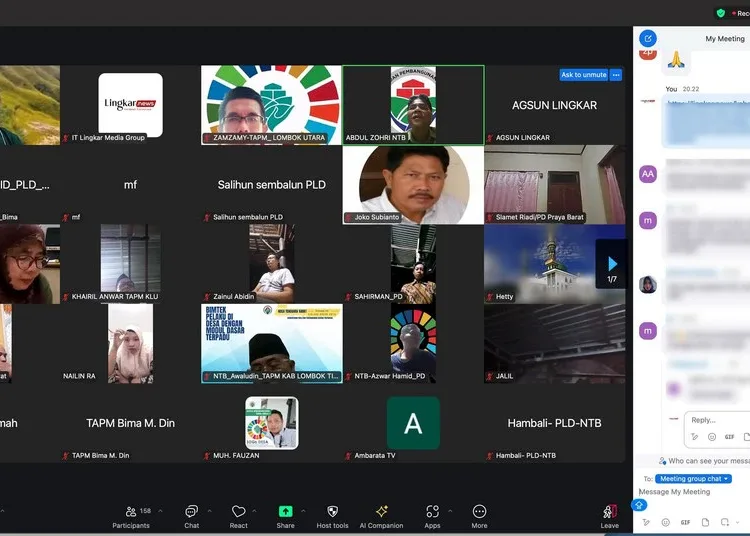Expand the Participants options chevron
This screenshot has width=750, height=536.
pos(160,511)
